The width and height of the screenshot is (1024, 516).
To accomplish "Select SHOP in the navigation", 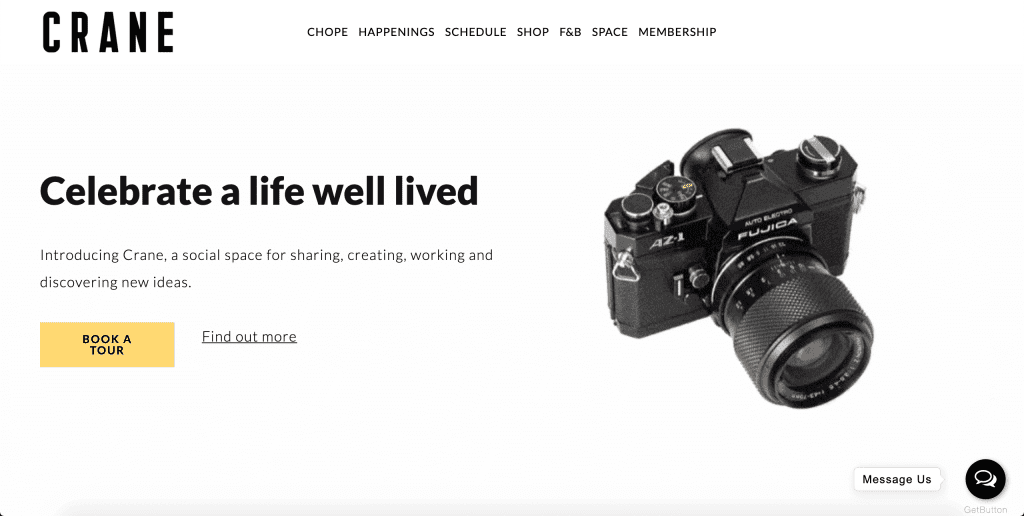I will 533,32.
